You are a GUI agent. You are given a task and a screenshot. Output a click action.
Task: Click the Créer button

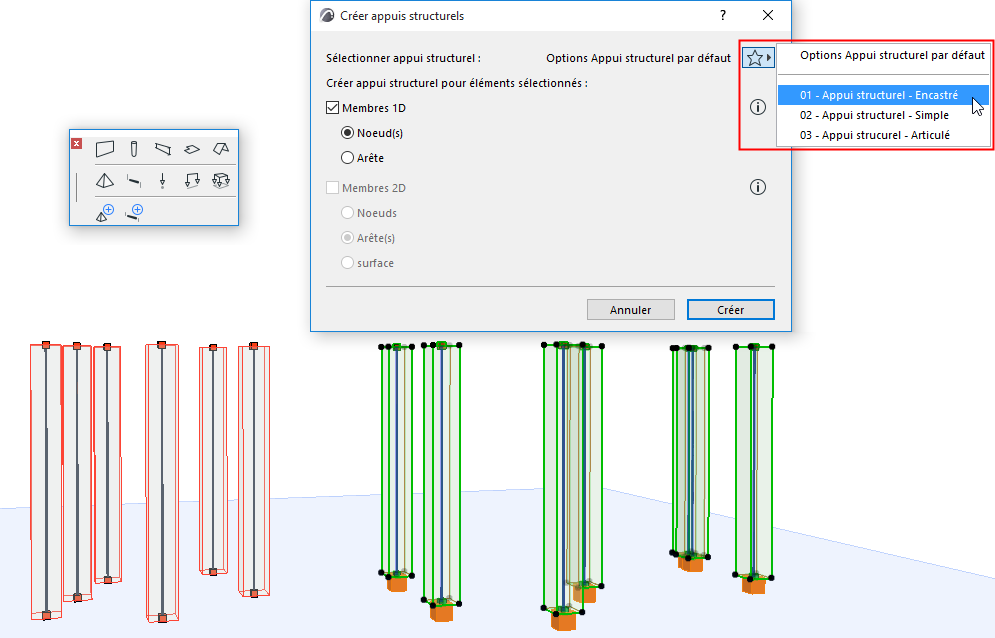click(x=730, y=310)
